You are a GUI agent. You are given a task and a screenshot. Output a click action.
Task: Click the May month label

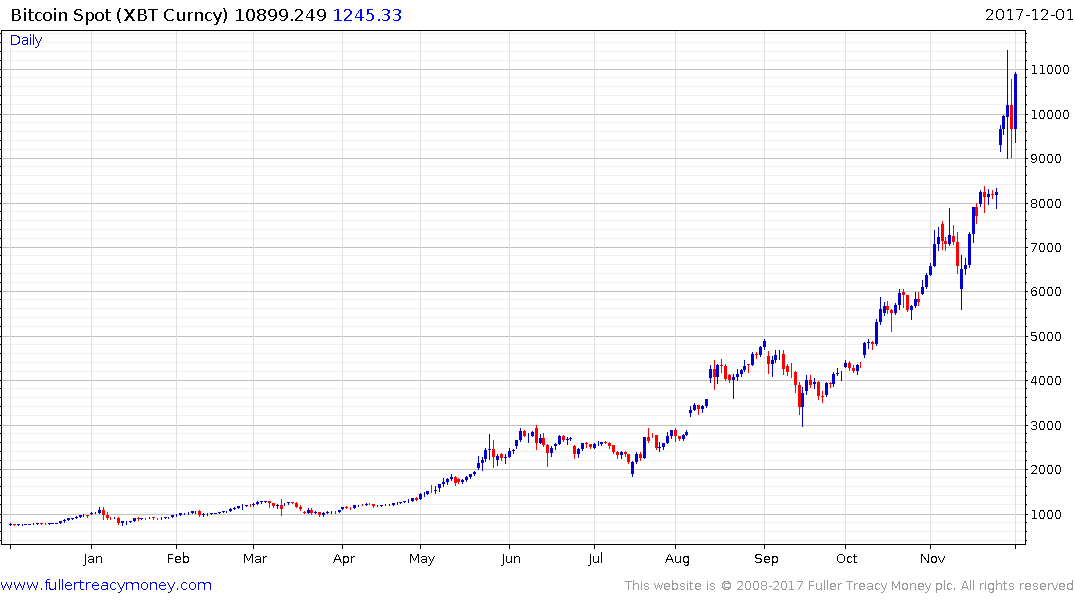coord(422,559)
